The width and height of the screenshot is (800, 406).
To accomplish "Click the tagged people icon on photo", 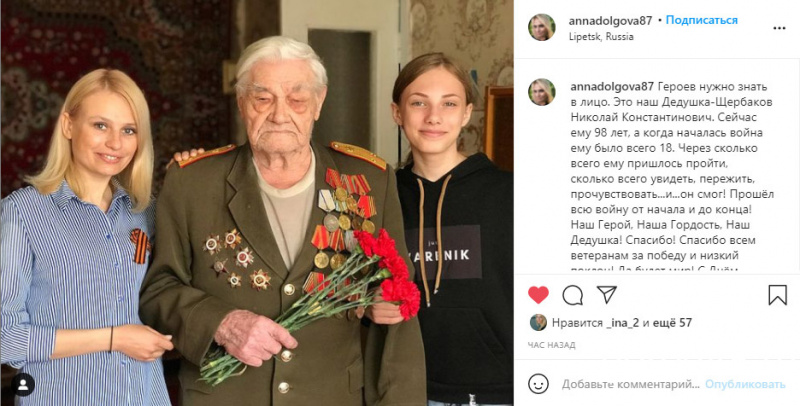I will coord(23,385).
